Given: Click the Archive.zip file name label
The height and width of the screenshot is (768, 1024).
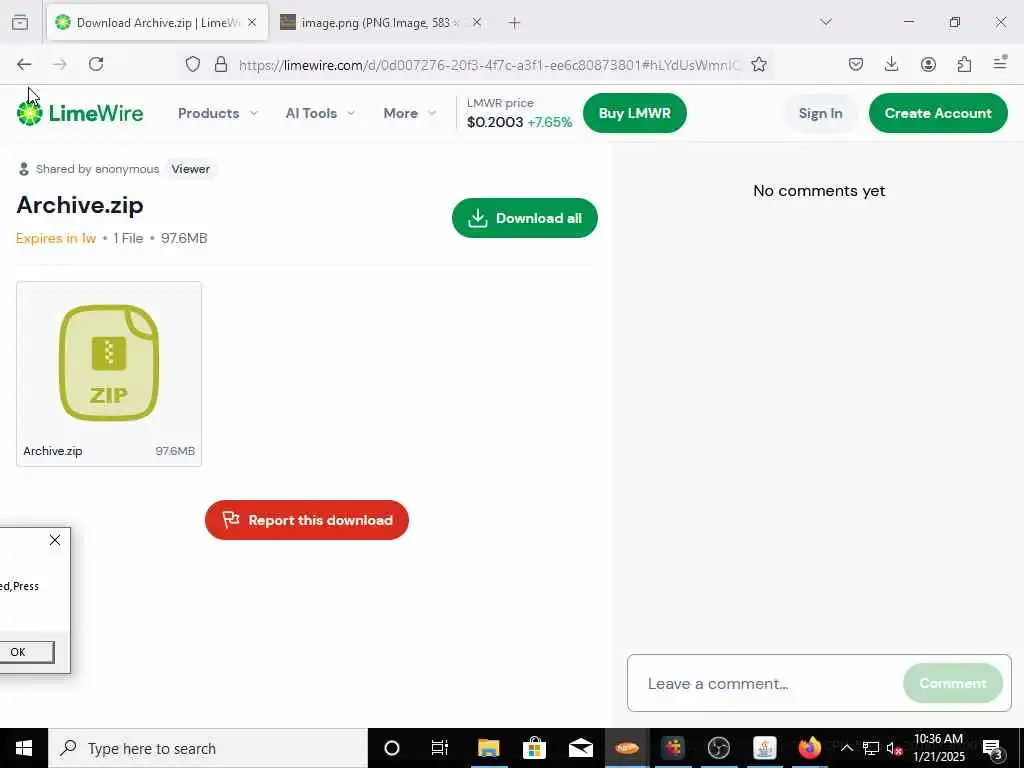Looking at the screenshot, I should (53, 451).
